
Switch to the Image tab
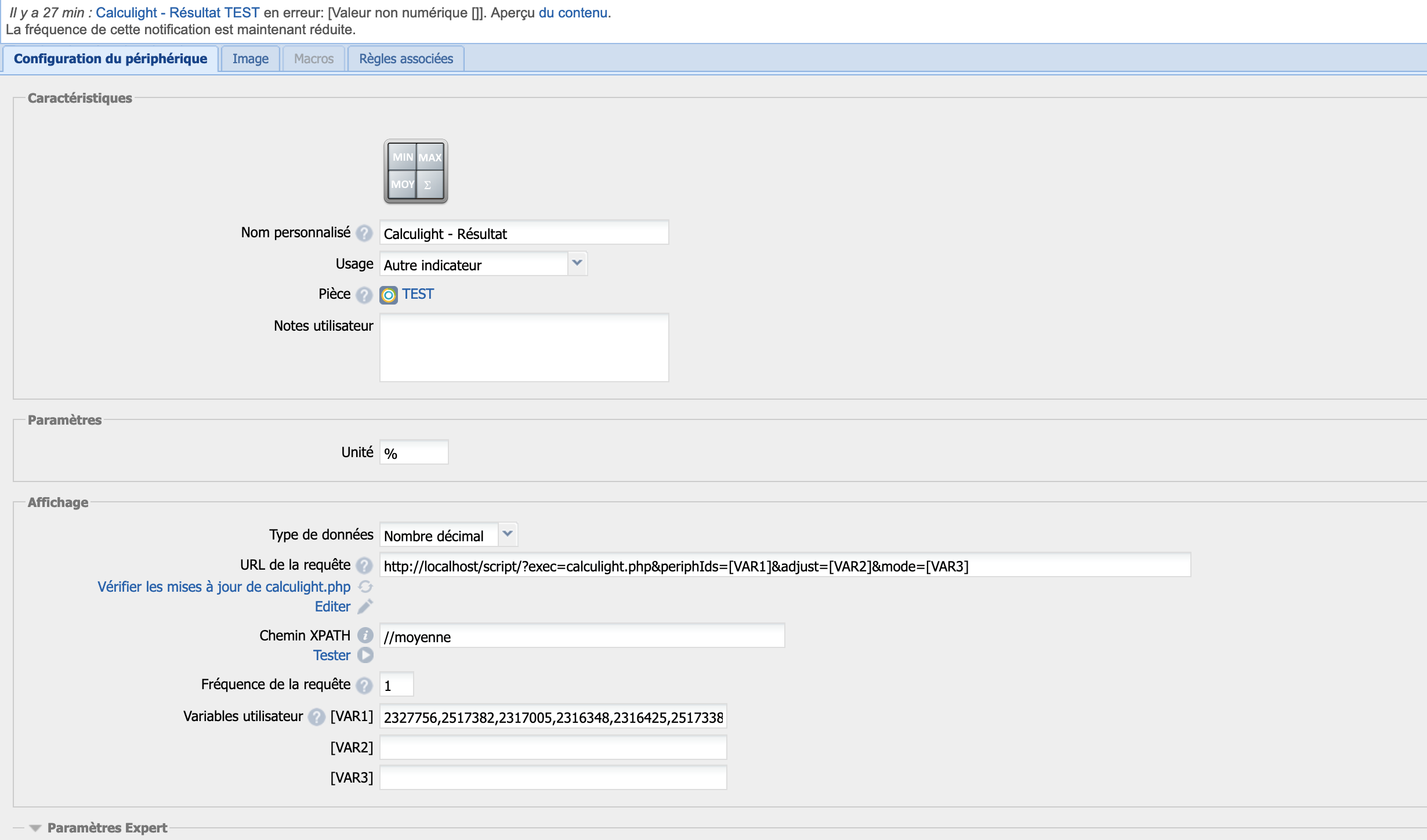coord(250,59)
